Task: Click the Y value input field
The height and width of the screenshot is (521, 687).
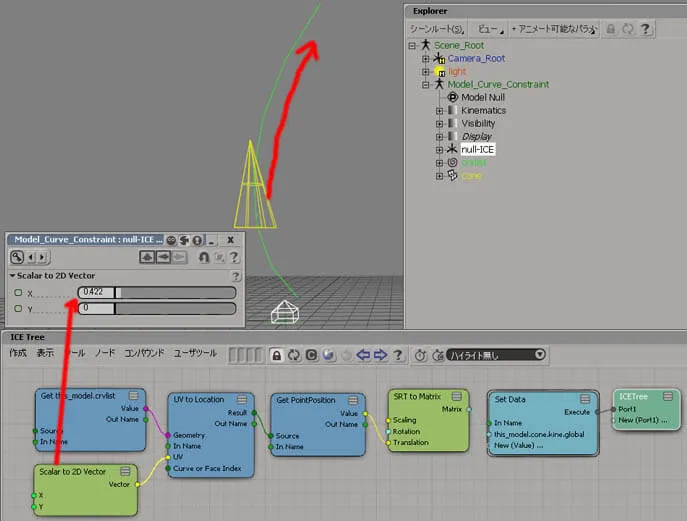Action: coord(96,308)
